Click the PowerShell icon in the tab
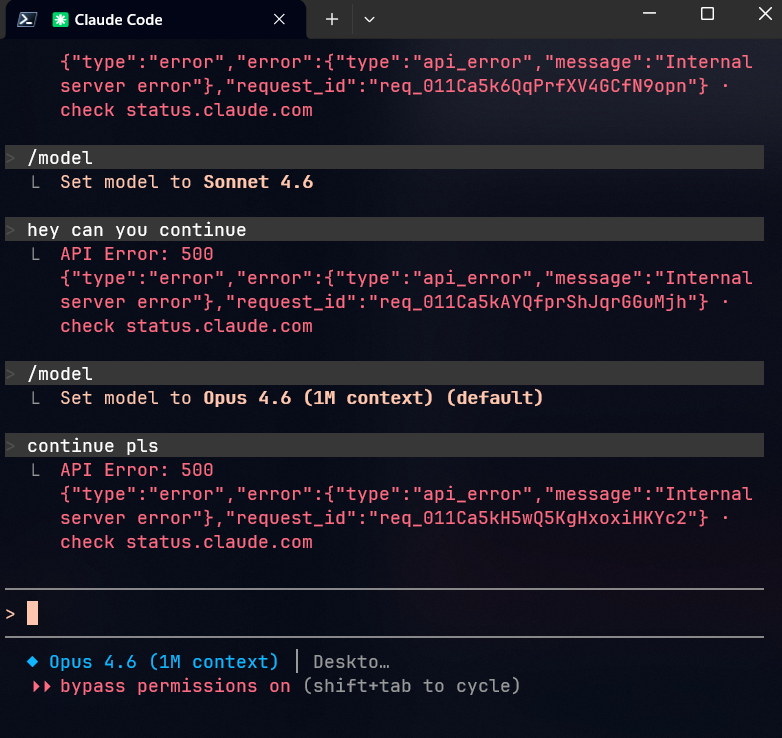This screenshot has height=738, width=782. click(x=26, y=19)
